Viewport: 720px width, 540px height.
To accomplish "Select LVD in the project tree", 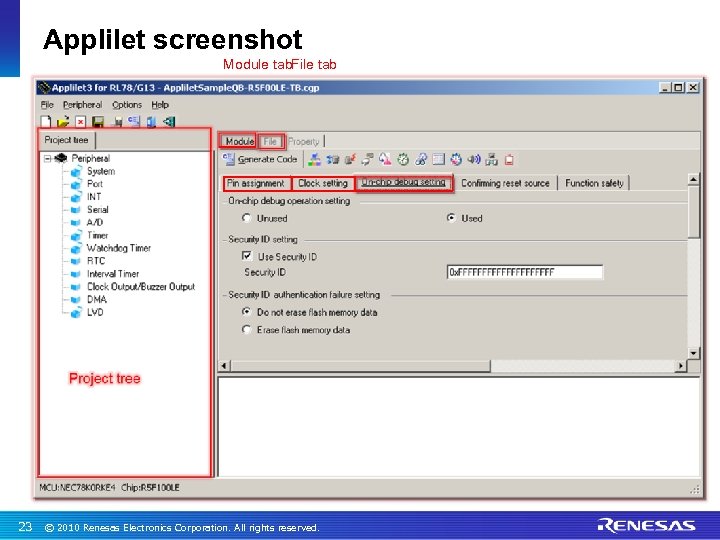I will (x=95, y=312).
